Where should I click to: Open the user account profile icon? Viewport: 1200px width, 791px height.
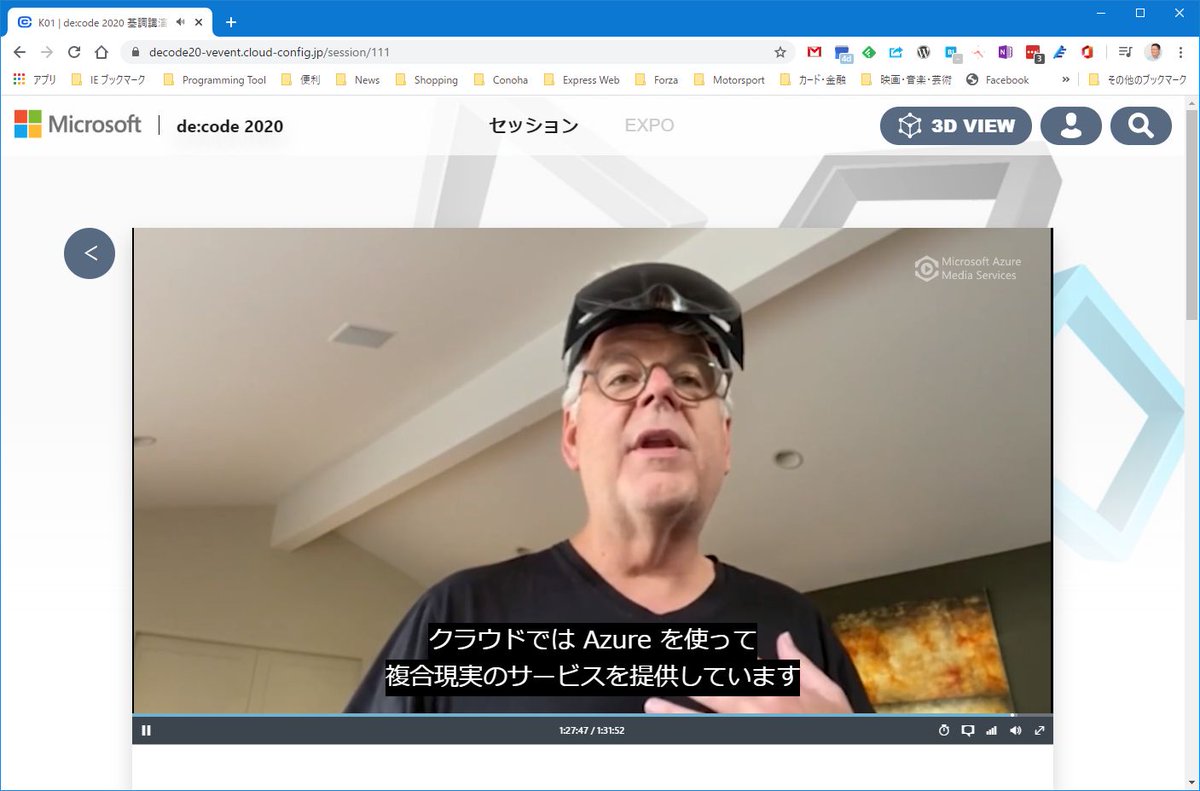tap(1071, 126)
